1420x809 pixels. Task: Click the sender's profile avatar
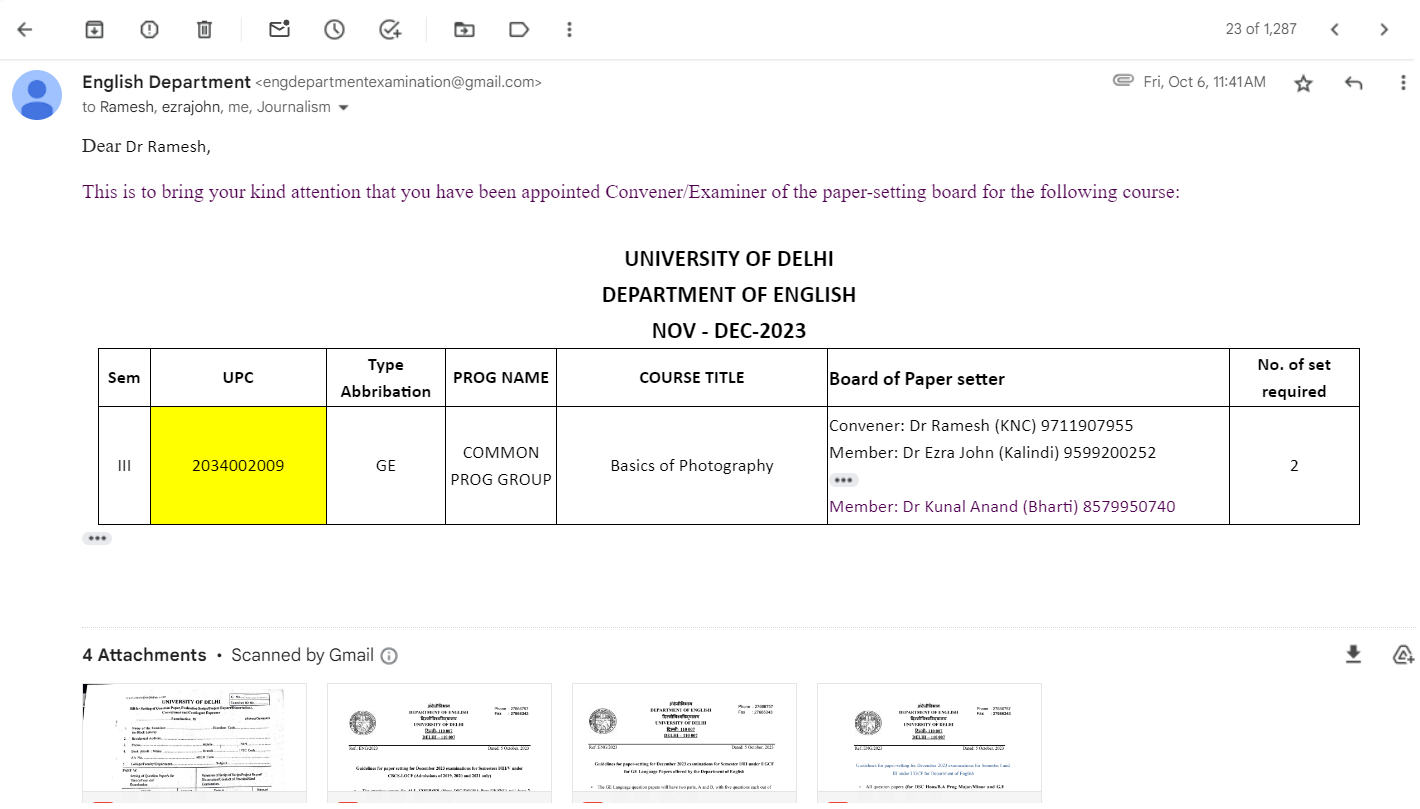click(37, 96)
